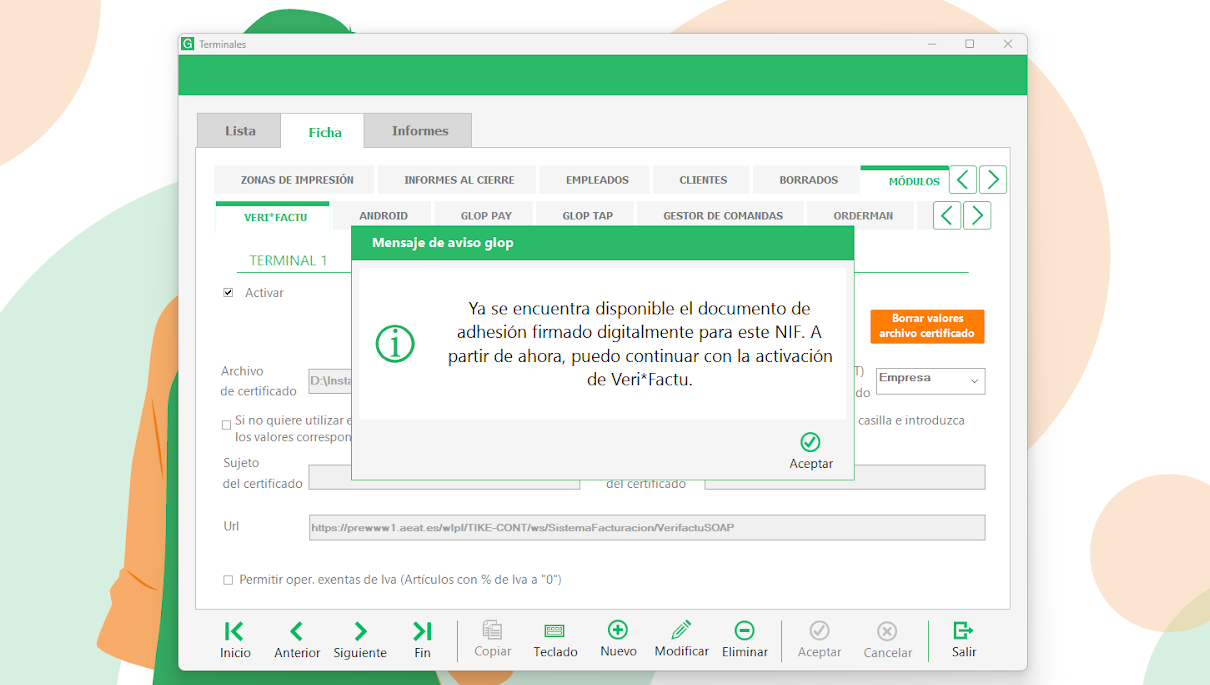The width and height of the screenshot is (1210, 685).
Task: Tick the 'Si no quiere utilizar' certificate checkbox
Action: [x=227, y=425]
